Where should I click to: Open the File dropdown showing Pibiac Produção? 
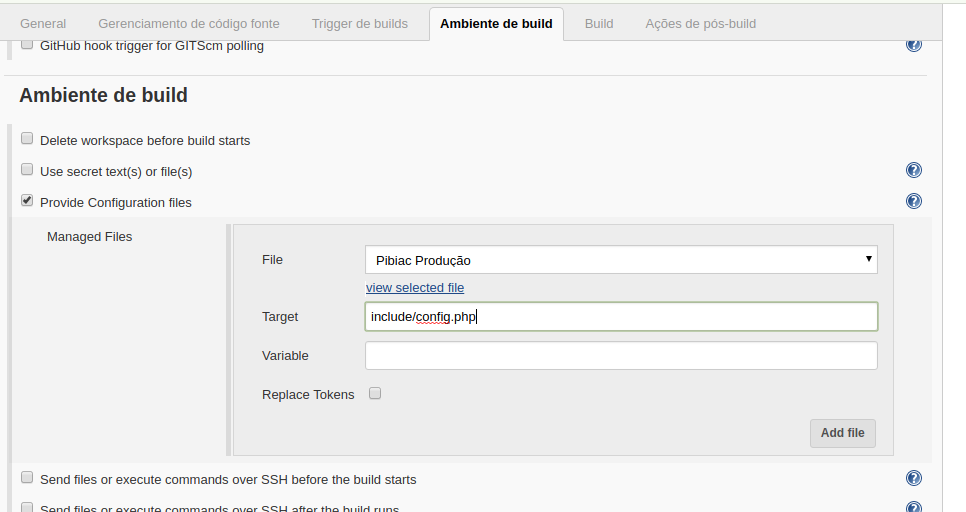click(x=621, y=260)
